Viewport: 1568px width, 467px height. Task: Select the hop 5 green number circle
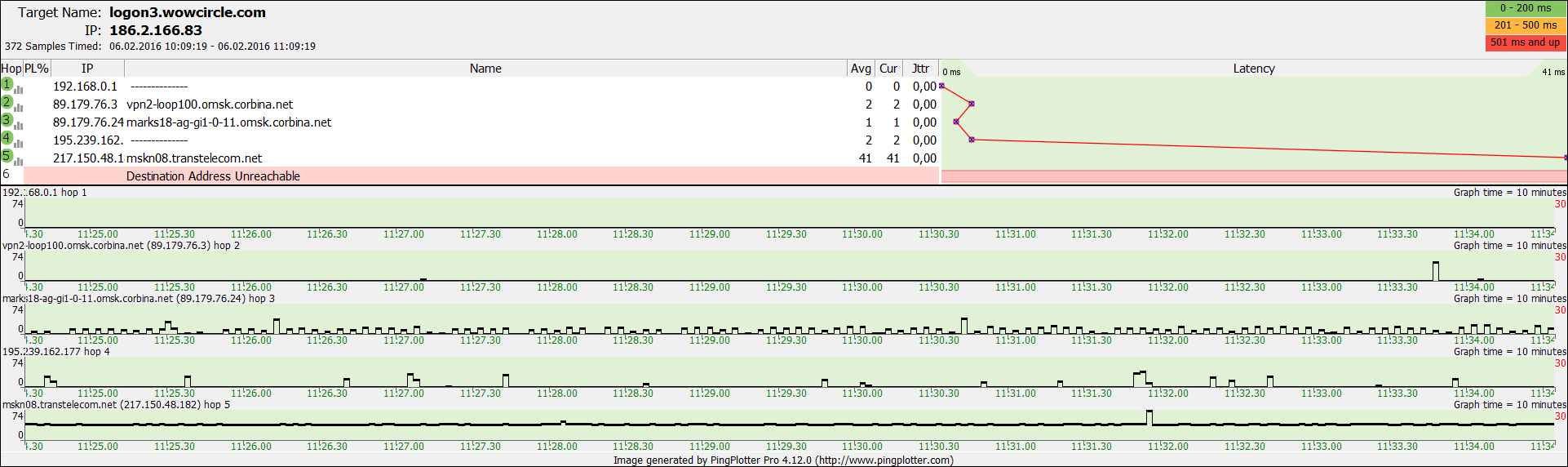7,156
